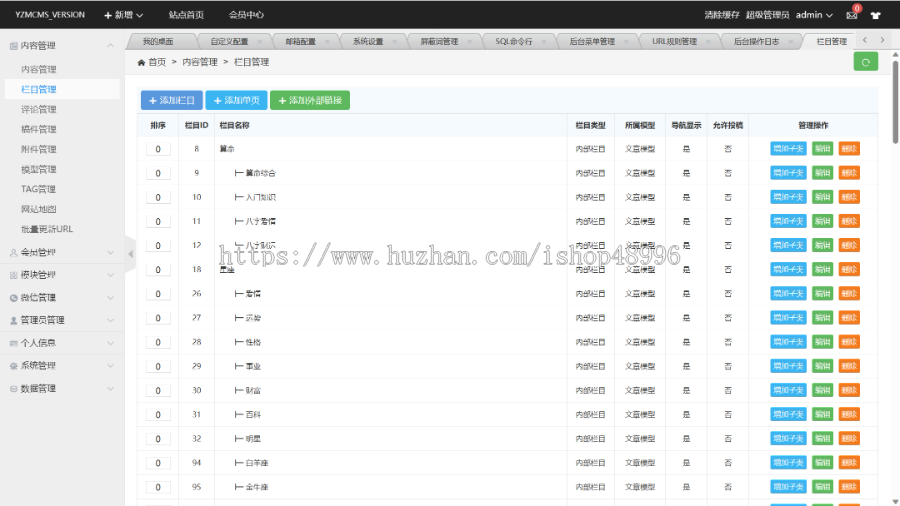
Task: Click the home icon in breadcrumb
Action: pyautogui.click(x=141, y=62)
